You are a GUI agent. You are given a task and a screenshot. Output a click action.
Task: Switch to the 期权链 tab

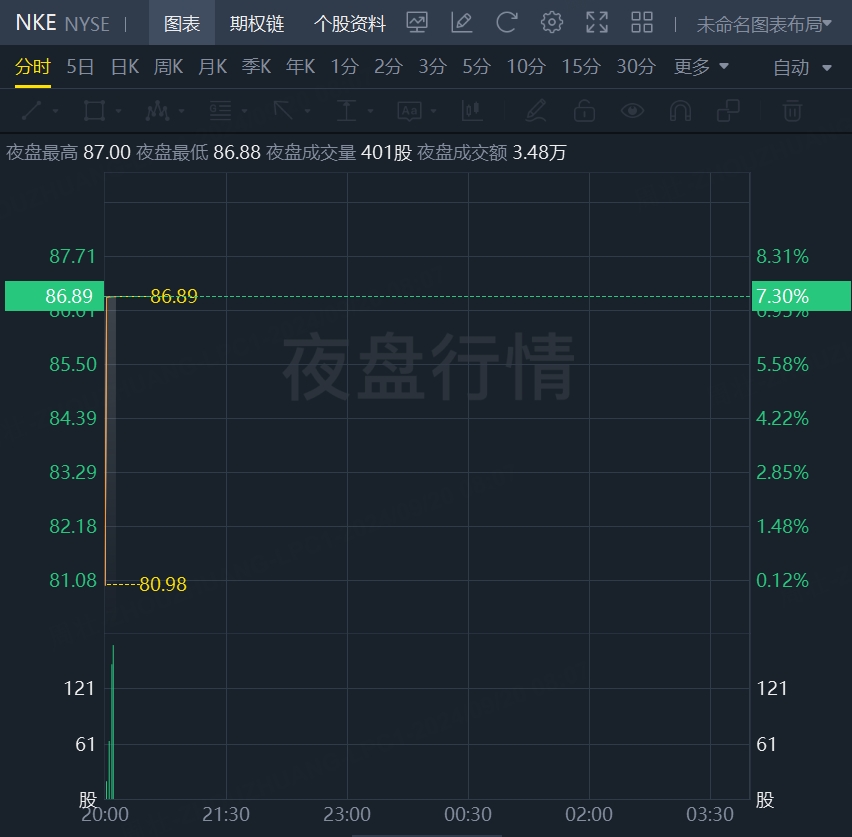coord(257,23)
